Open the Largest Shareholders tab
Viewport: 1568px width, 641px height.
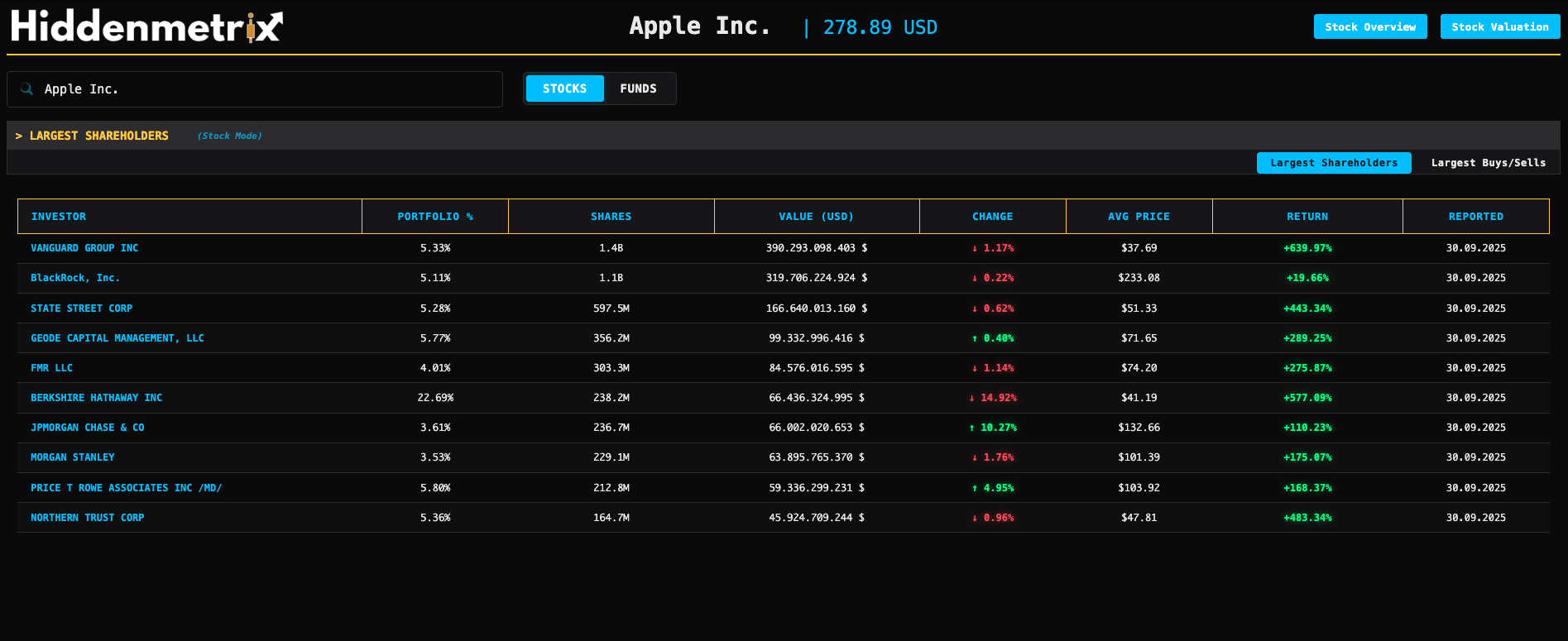[1333, 163]
